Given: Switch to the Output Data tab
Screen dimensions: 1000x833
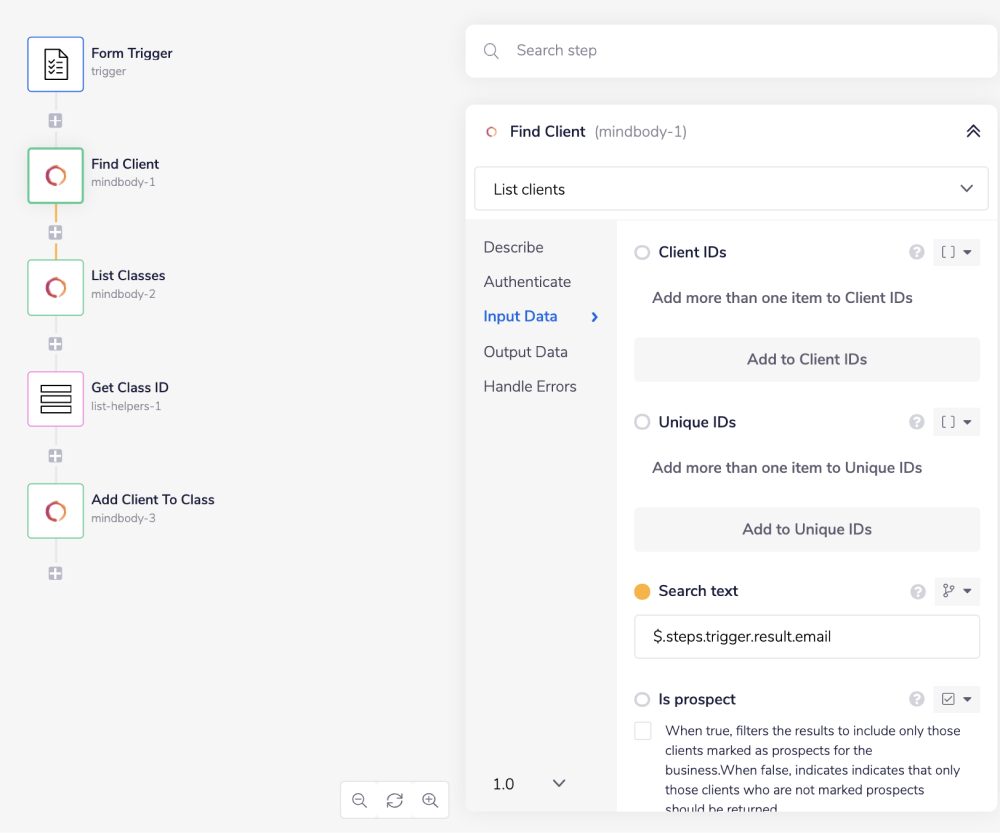Looking at the screenshot, I should (525, 351).
